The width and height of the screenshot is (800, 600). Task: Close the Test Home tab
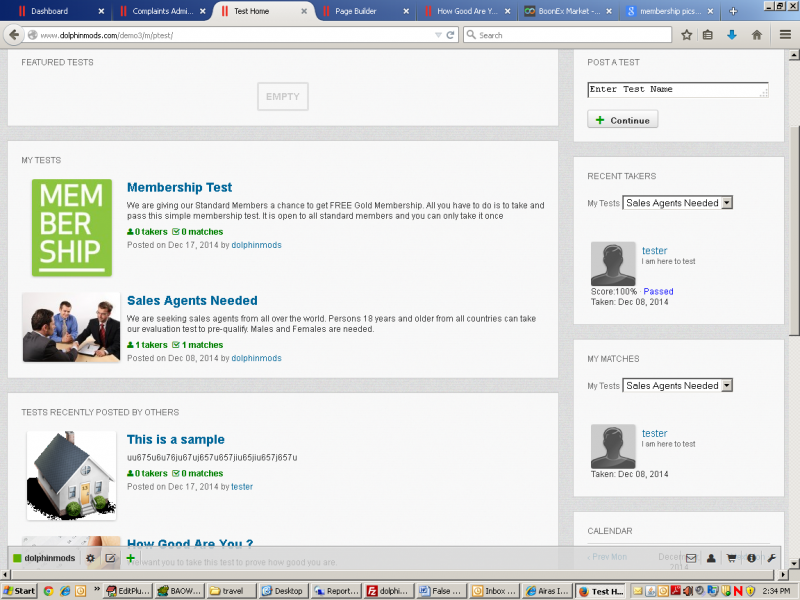304,11
